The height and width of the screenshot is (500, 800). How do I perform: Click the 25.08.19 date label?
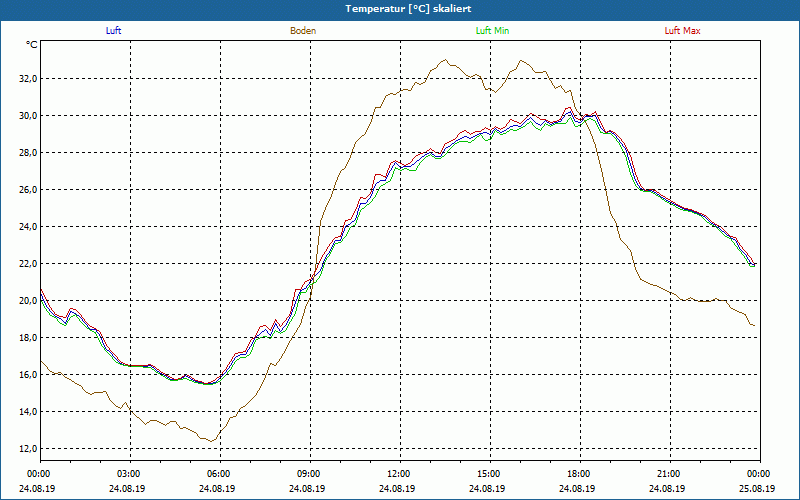point(757,488)
